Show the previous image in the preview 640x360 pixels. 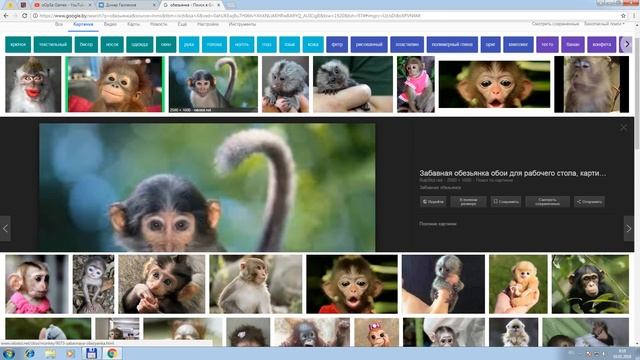5,229
